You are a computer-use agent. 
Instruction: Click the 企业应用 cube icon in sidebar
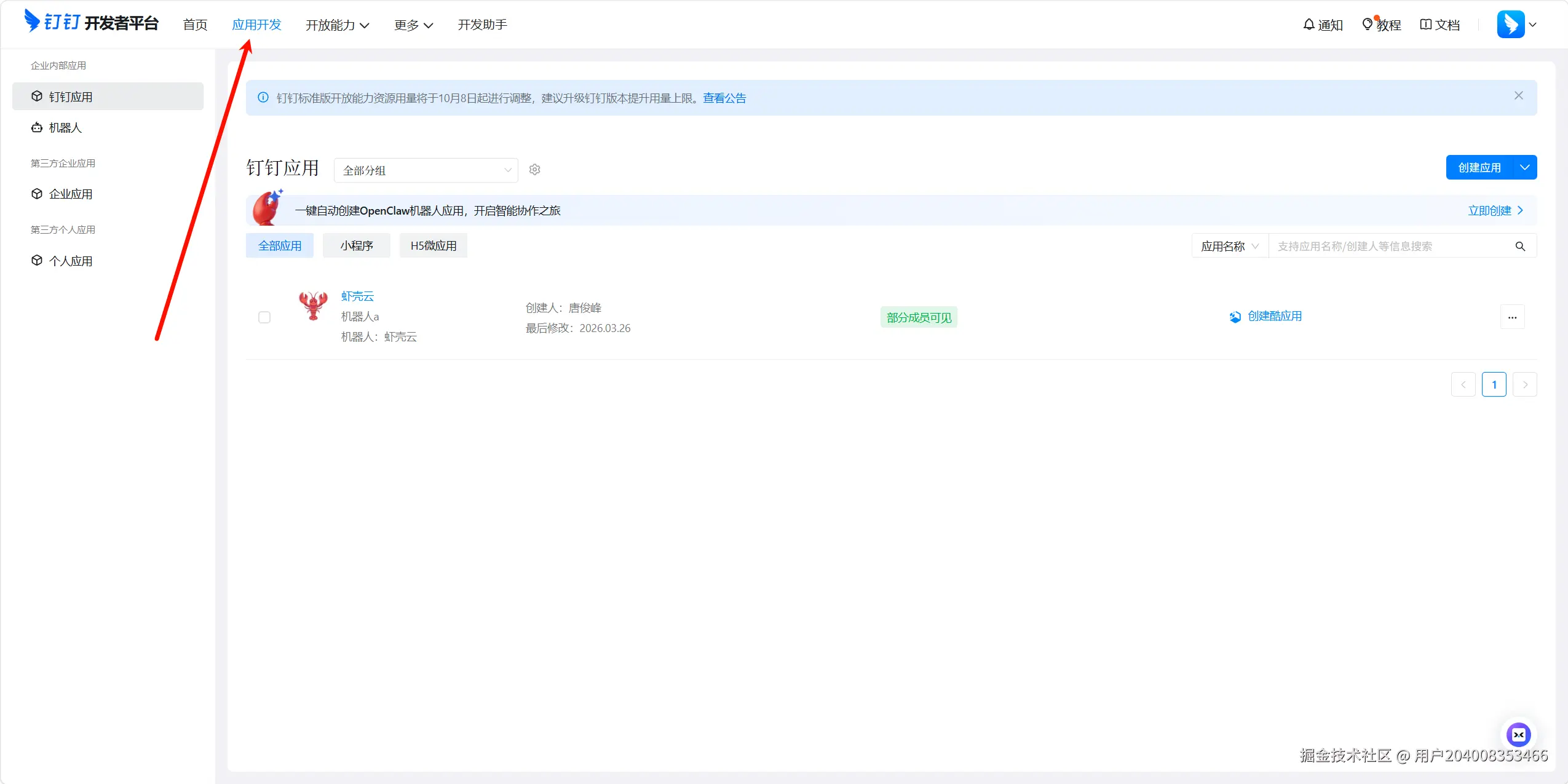[37, 194]
